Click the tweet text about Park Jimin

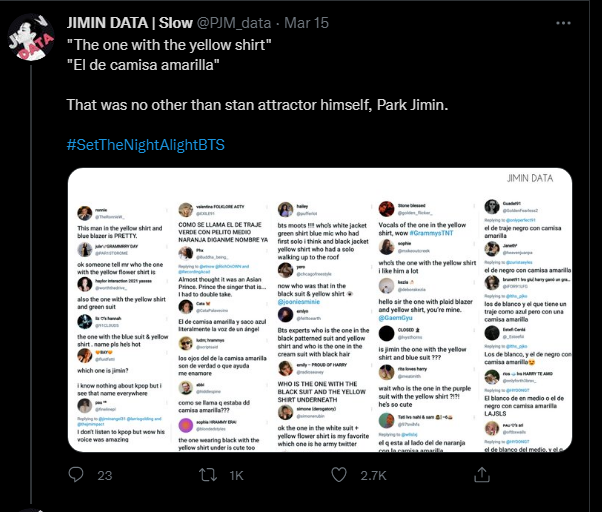pos(257,105)
